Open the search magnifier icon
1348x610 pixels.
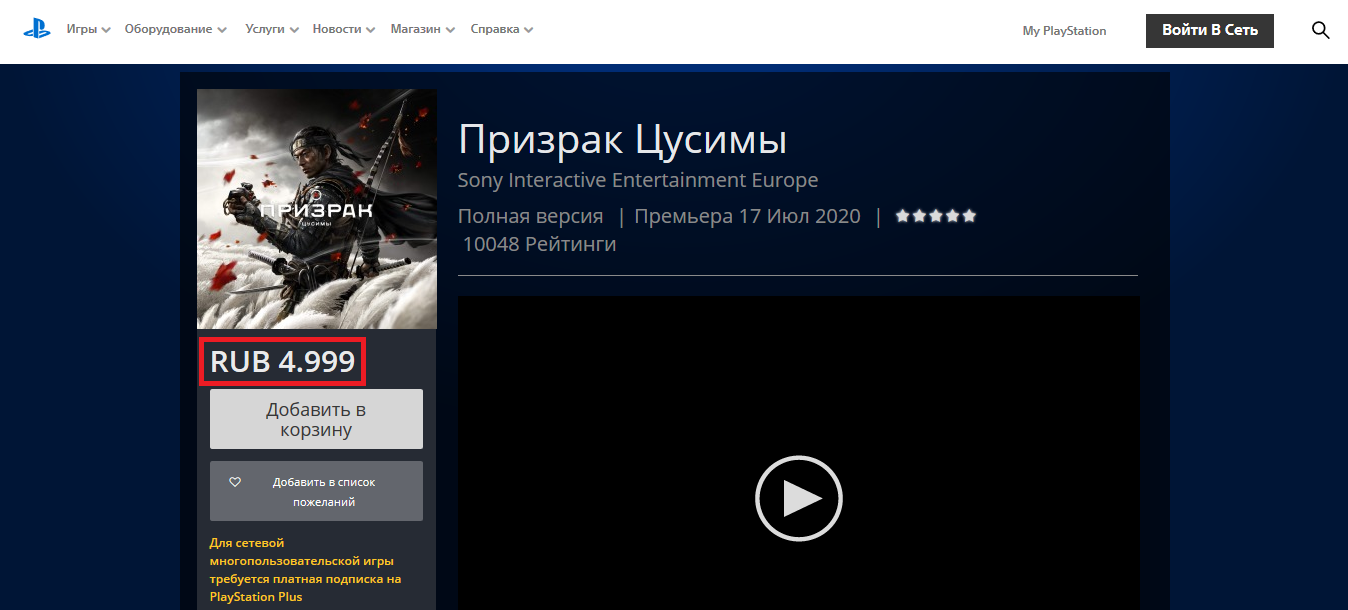click(x=1320, y=30)
